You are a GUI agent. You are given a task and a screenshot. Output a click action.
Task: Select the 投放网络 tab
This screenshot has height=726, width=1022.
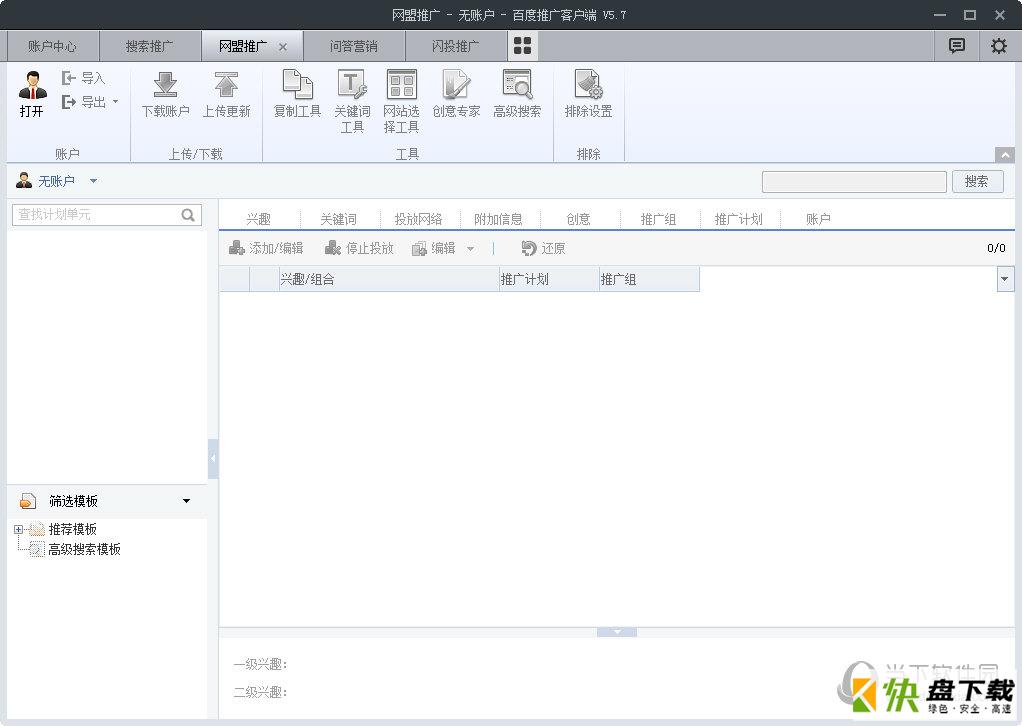(x=418, y=219)
